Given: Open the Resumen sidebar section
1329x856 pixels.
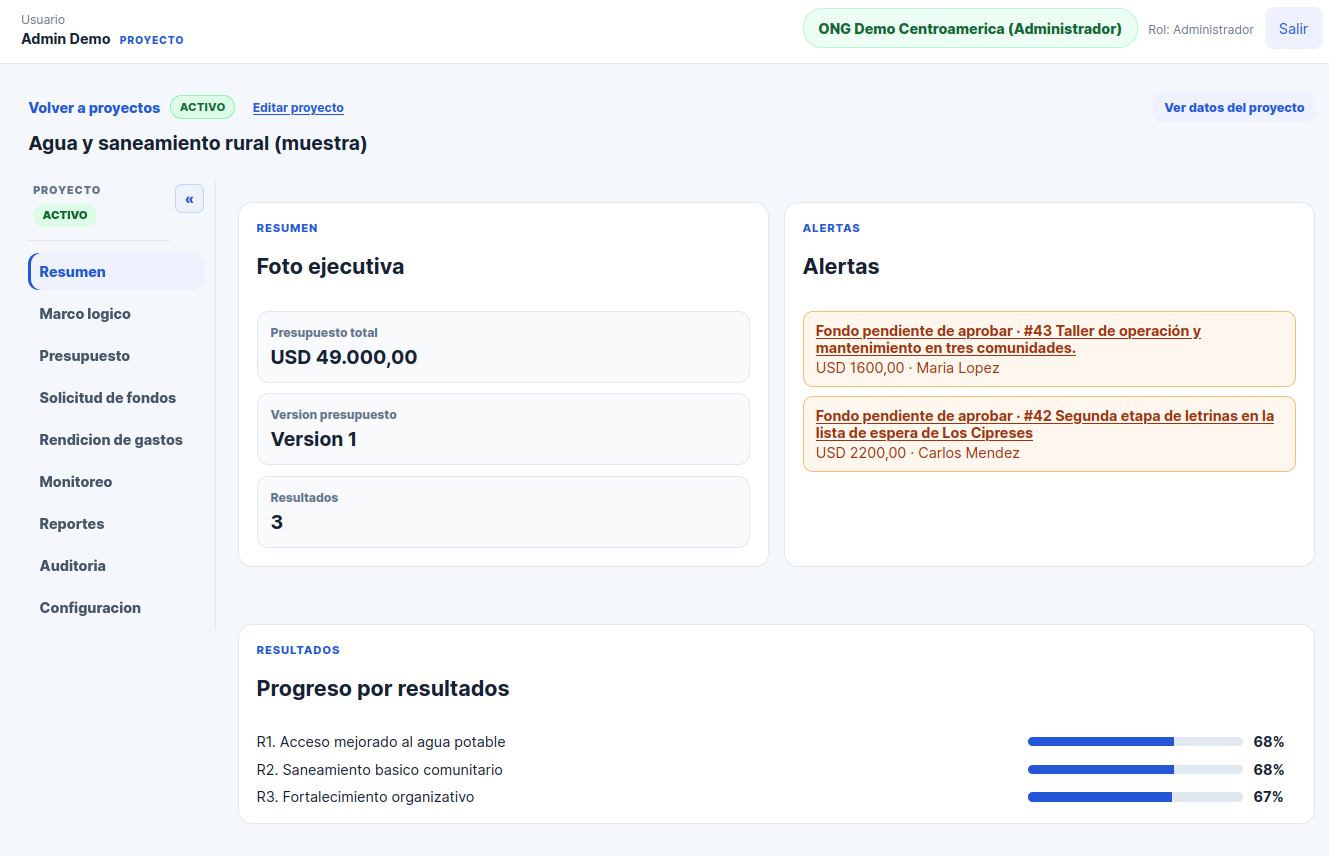Looking at the screenshot, I should [x=116, y=272].
